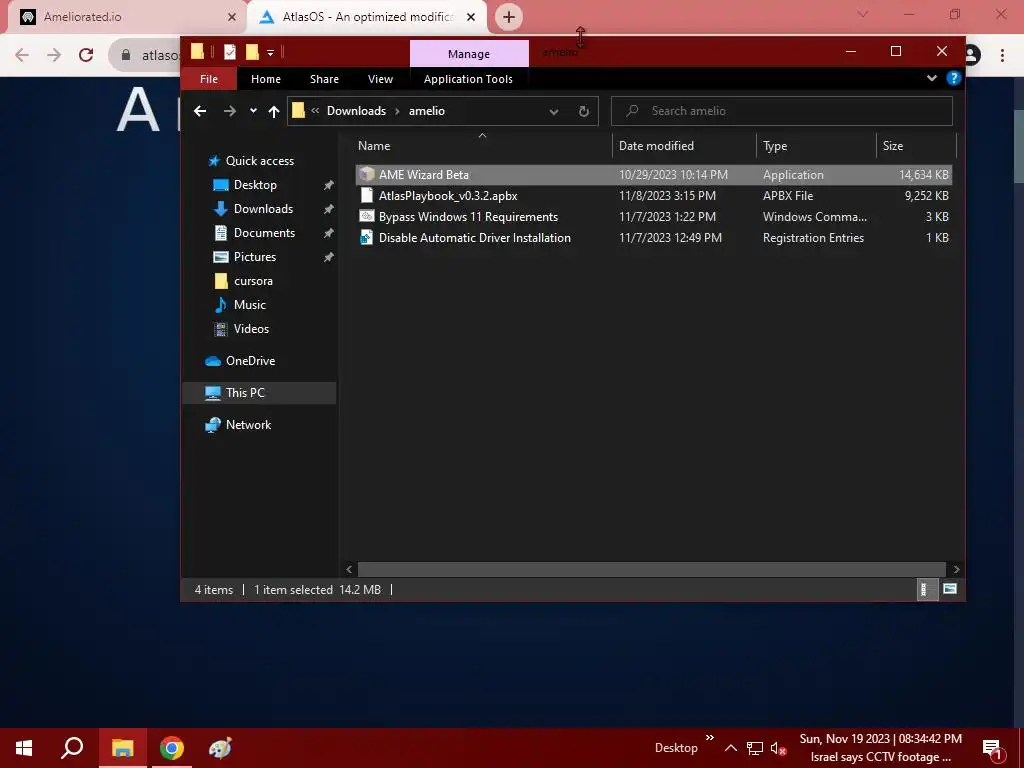Open a new Chrome tab
The width and height of the screenshot is (1024, 768).
pos(509,17)
